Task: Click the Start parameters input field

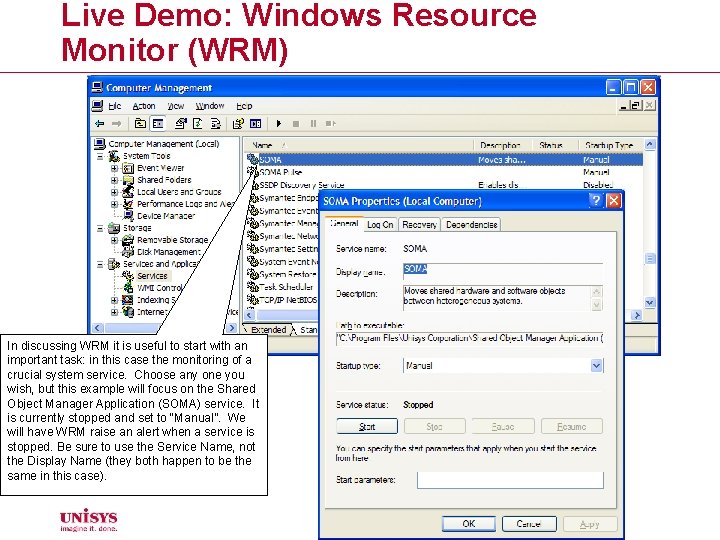Action: point(510,480)
